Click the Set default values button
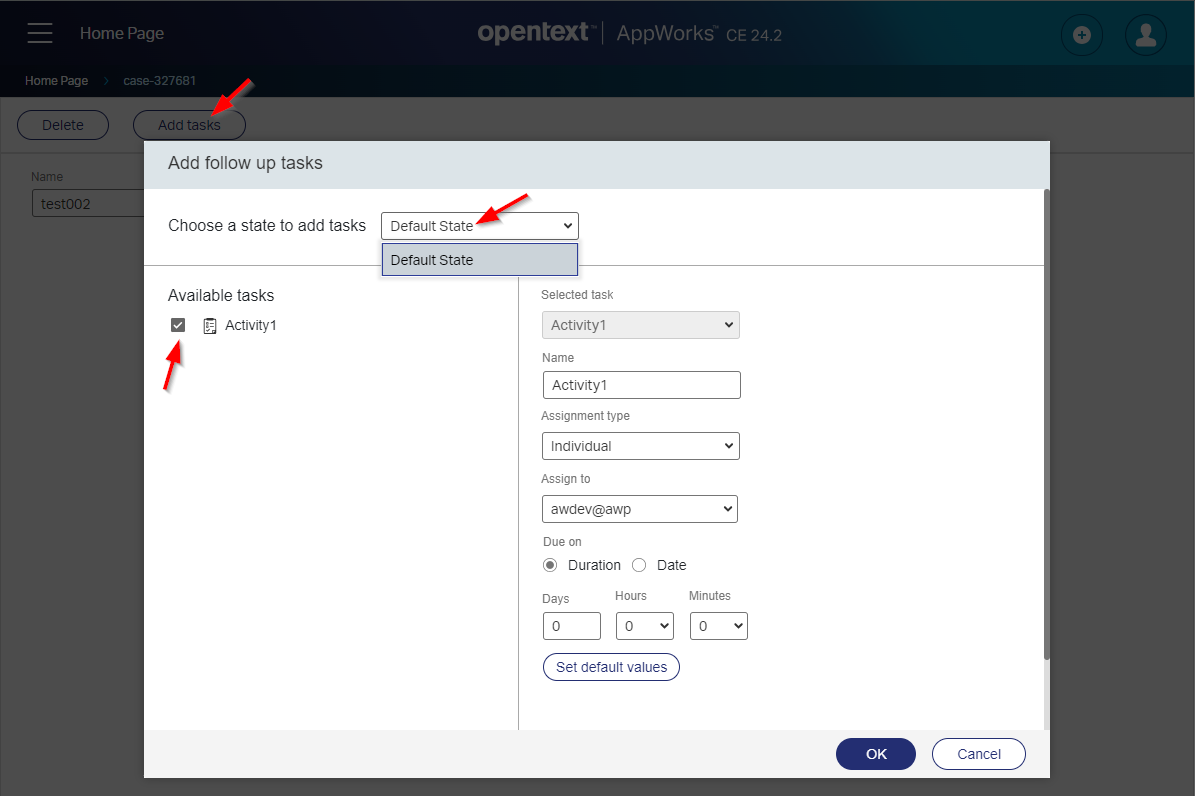 (x=611, y=667)
